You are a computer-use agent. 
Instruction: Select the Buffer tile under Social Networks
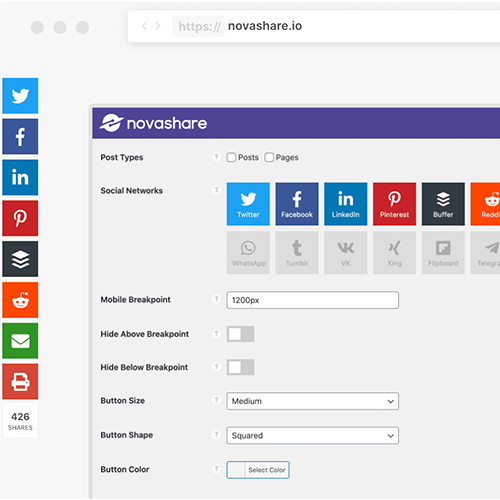tap(443, 204)
